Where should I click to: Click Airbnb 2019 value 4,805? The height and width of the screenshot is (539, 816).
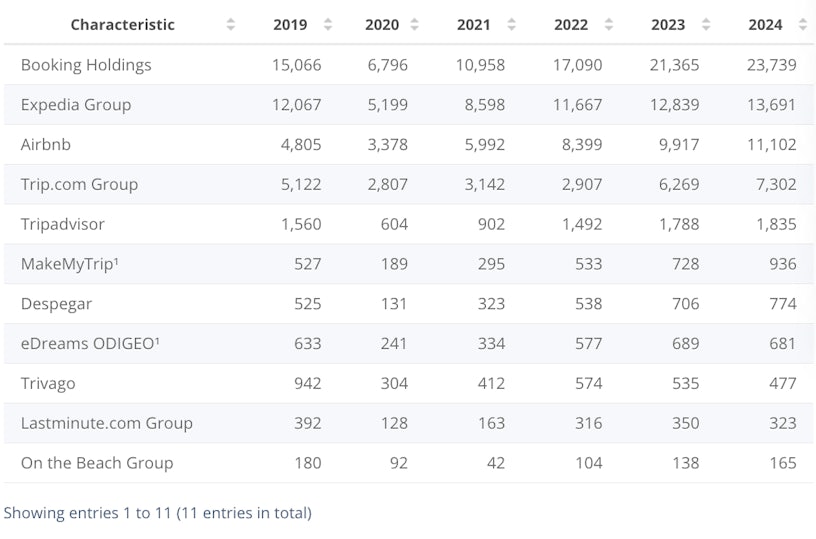coord(301,145)
